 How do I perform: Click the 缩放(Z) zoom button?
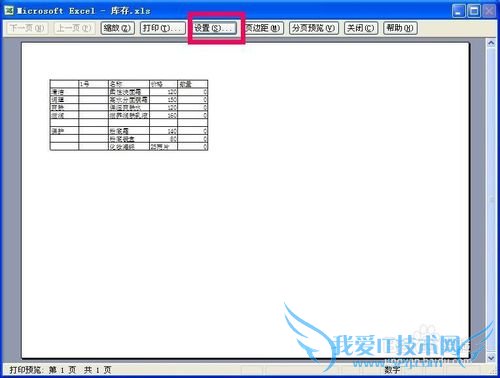(x=117, y=28)
